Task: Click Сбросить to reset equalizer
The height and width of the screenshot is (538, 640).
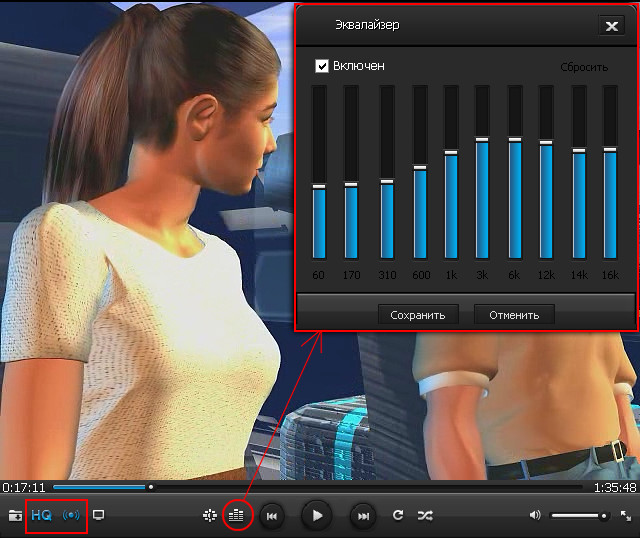Action: 584,67
